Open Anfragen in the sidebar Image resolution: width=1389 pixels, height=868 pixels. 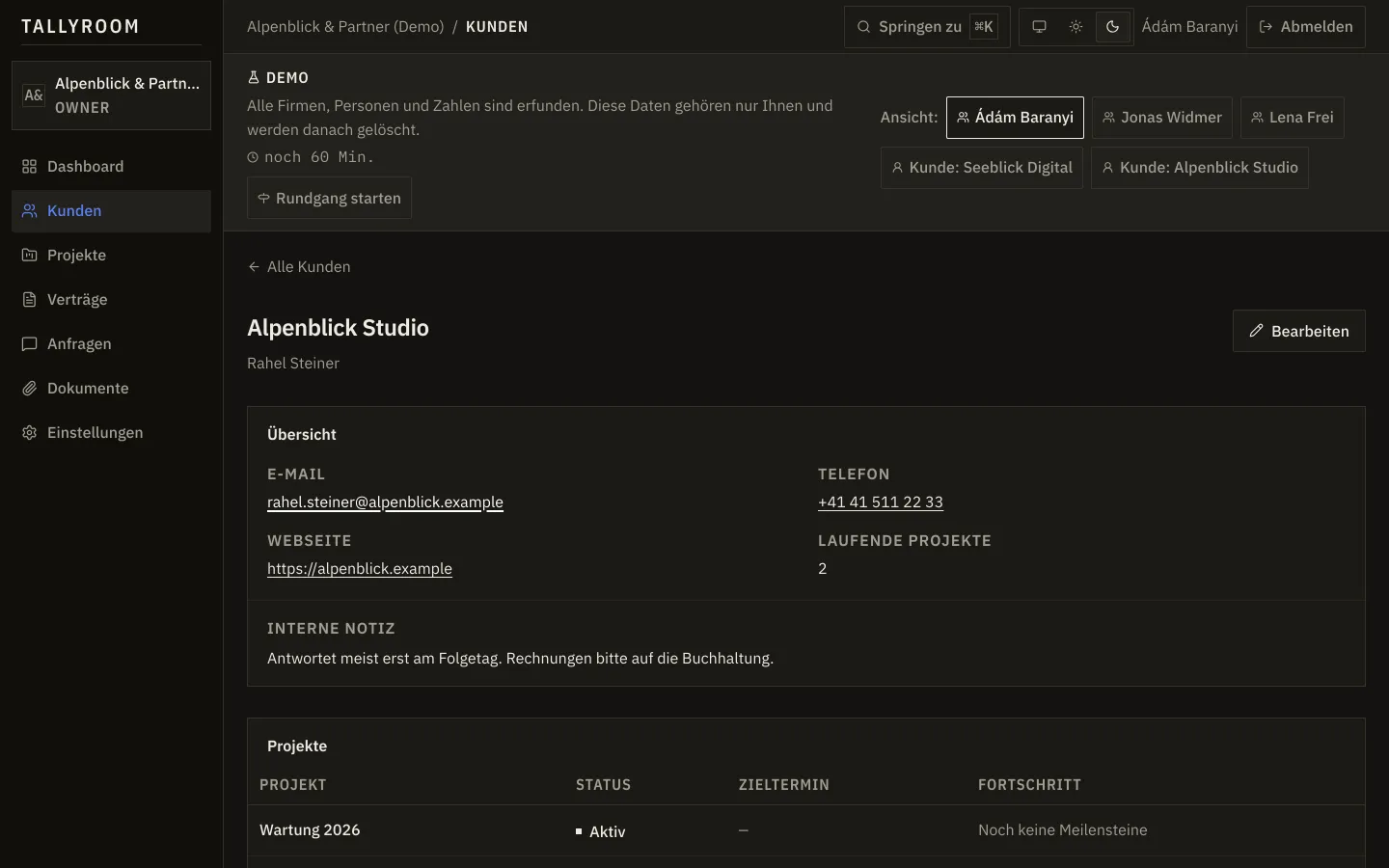111,344
